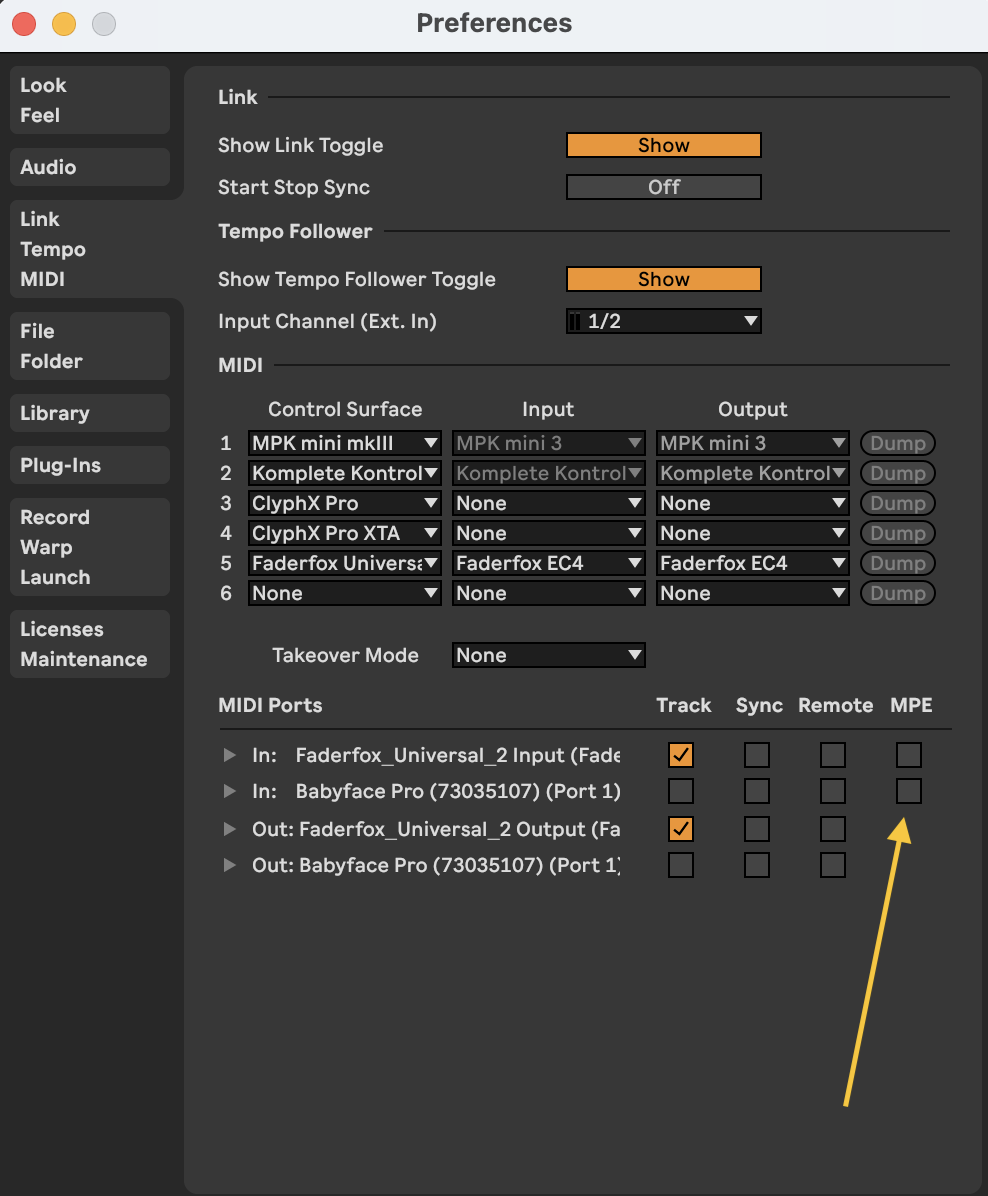Viewport: 988px width, 1196px height.
Task: Enable Sync for Babyface Pro output port
Action: (757, 865)
